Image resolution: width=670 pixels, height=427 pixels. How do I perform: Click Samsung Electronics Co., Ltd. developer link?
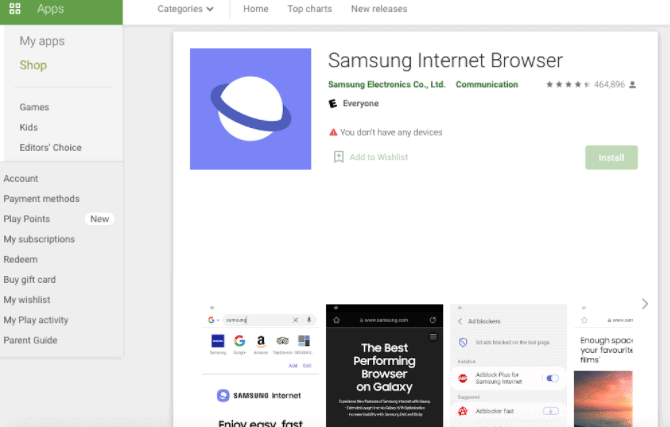[387, 85]
